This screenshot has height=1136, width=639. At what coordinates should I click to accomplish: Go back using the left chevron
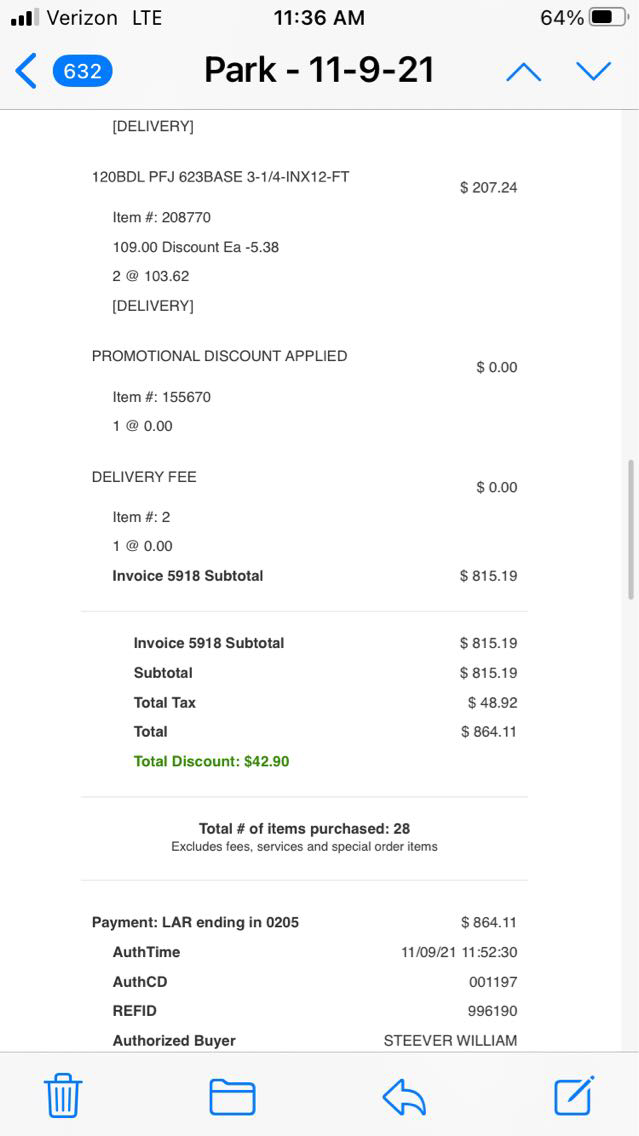26,71
